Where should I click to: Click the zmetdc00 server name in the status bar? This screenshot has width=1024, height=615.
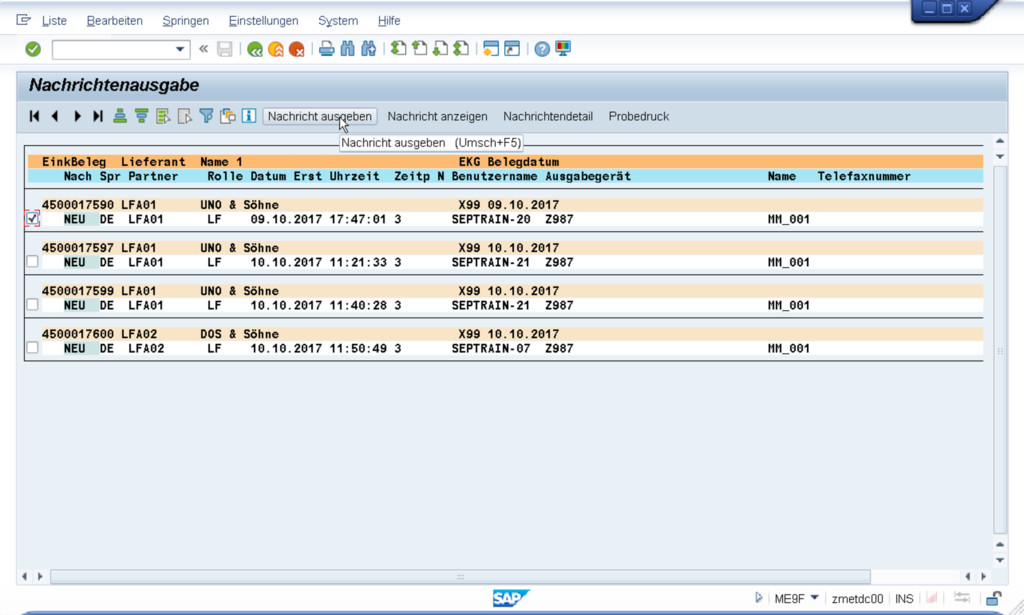tap(857, 599)
